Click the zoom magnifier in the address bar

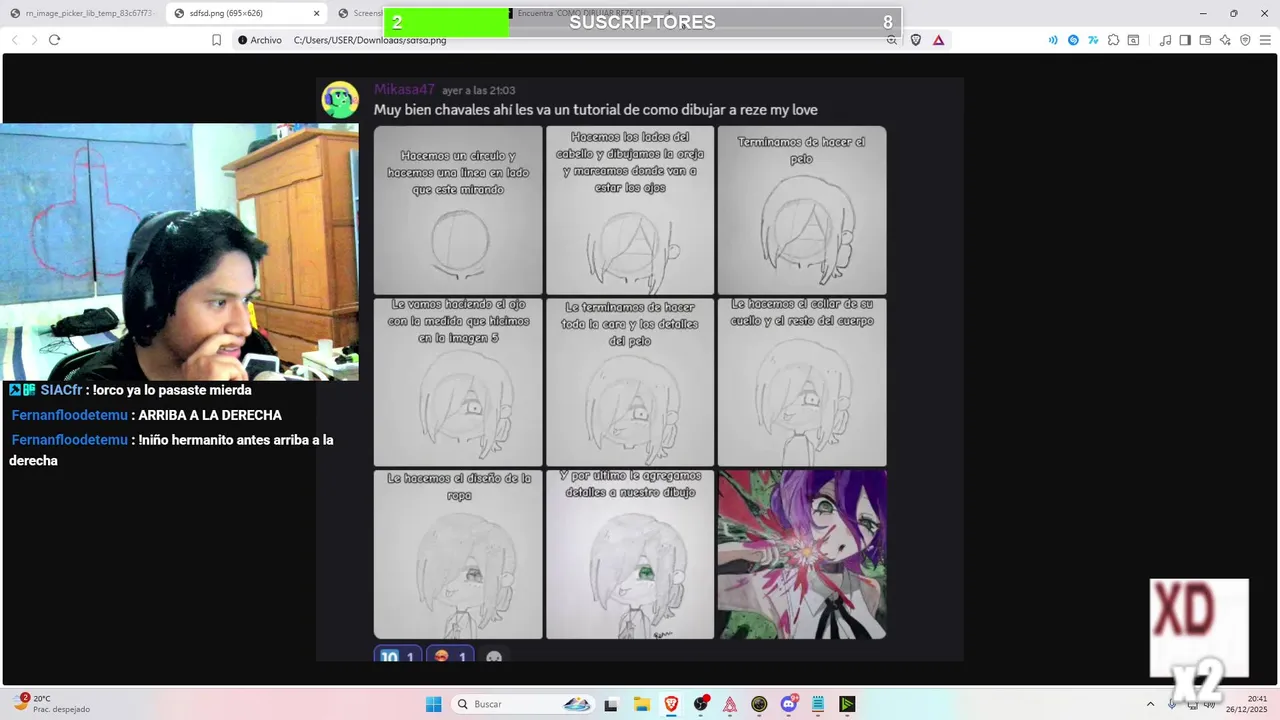[x=892, y=40]
